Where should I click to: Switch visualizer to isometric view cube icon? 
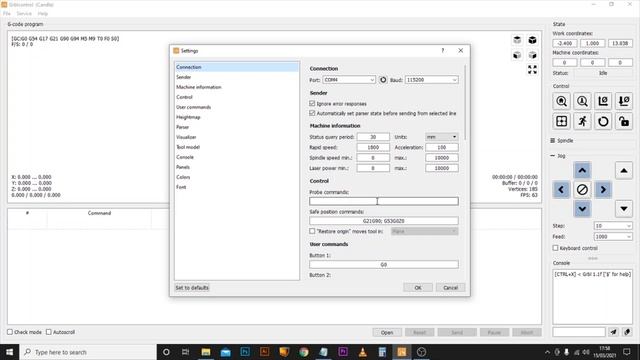click(x=532, y=40)
